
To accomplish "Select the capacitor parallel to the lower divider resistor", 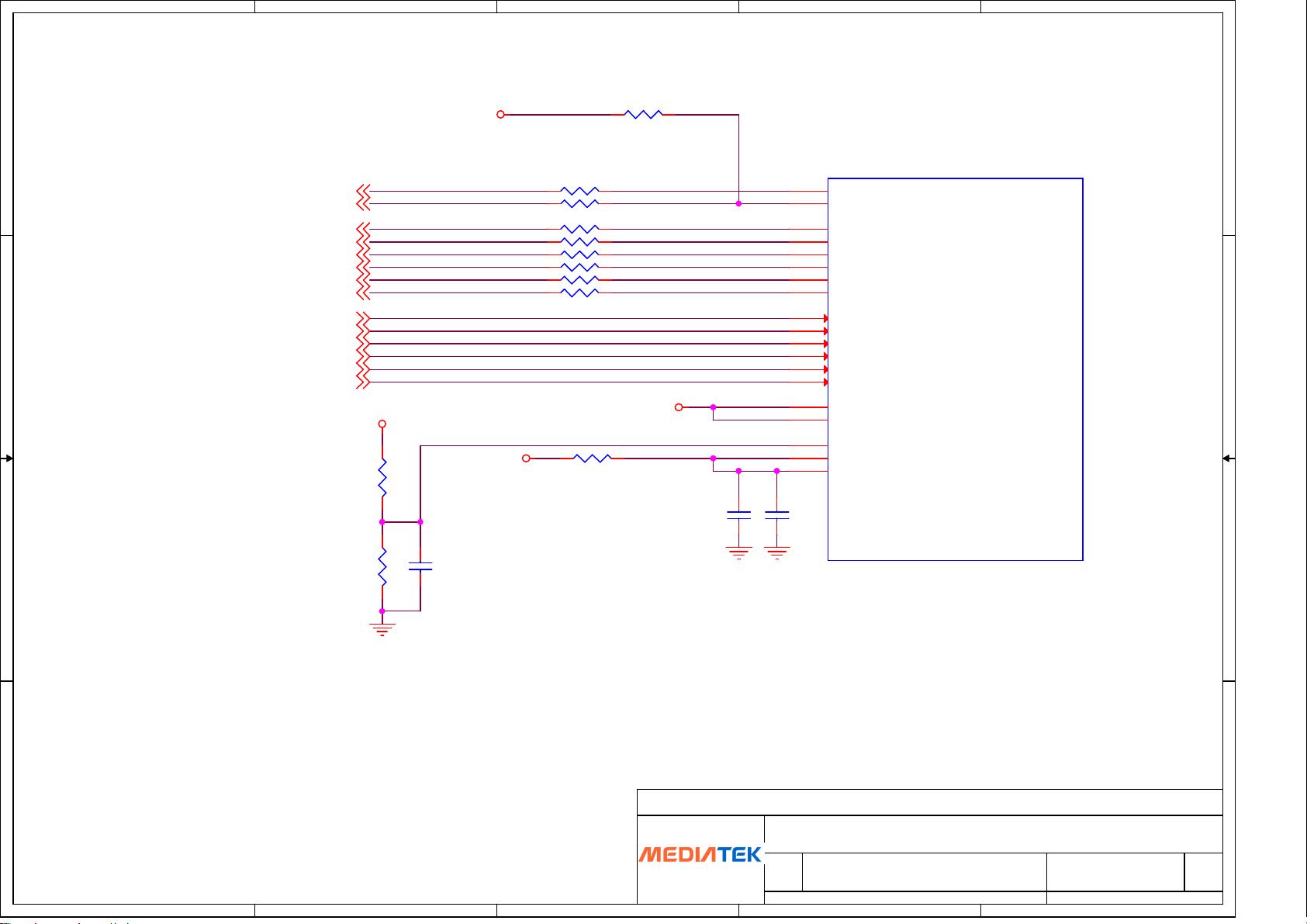I will 420,567.
